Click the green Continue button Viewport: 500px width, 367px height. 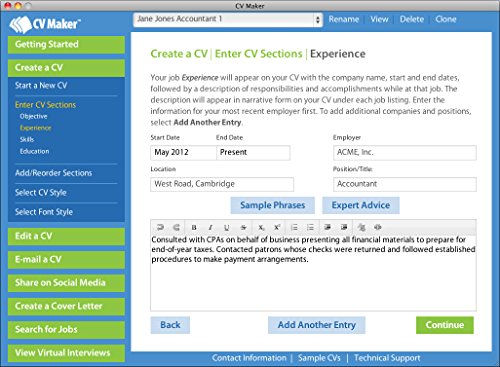tap(445, 325)
